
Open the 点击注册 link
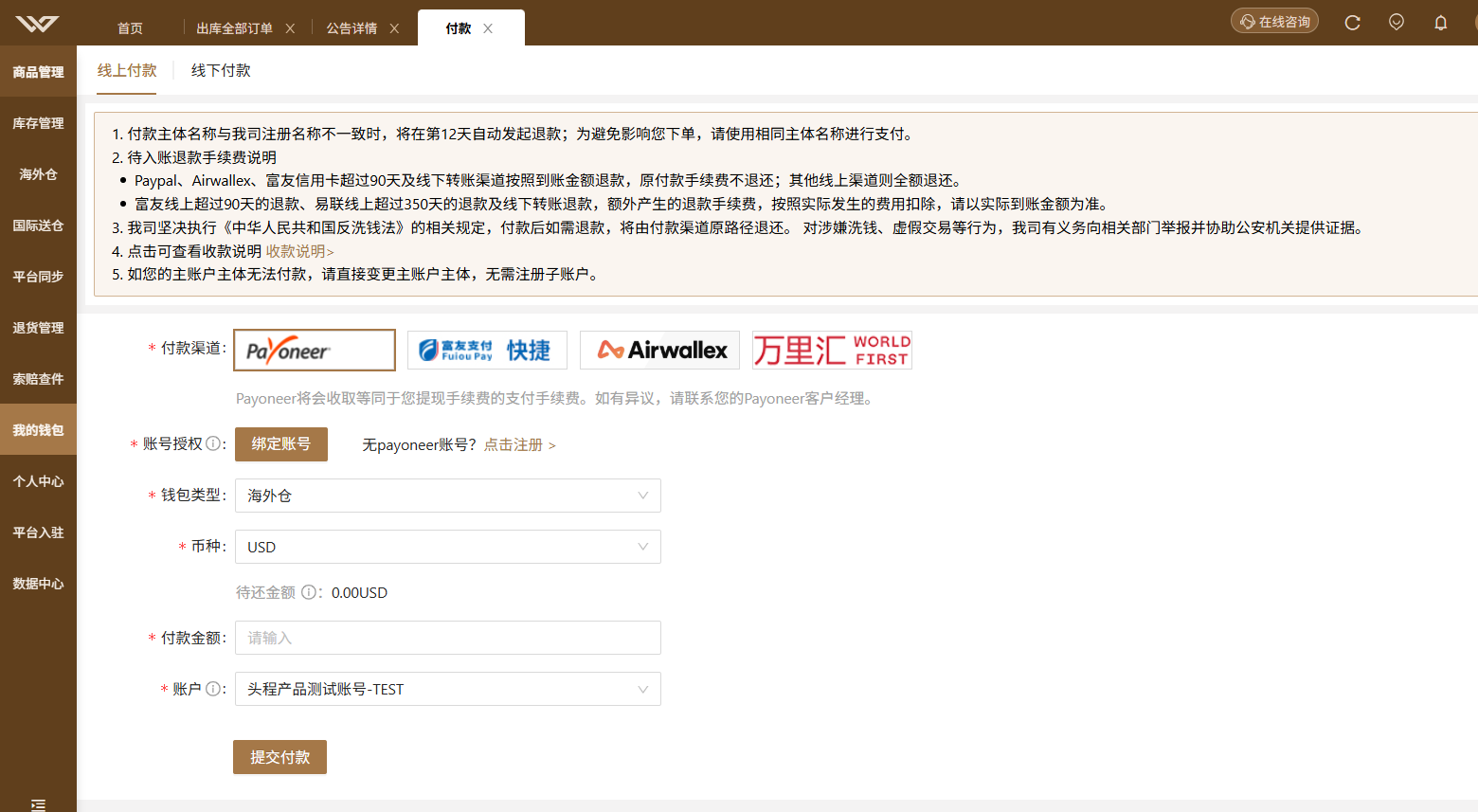click(519, 444)
